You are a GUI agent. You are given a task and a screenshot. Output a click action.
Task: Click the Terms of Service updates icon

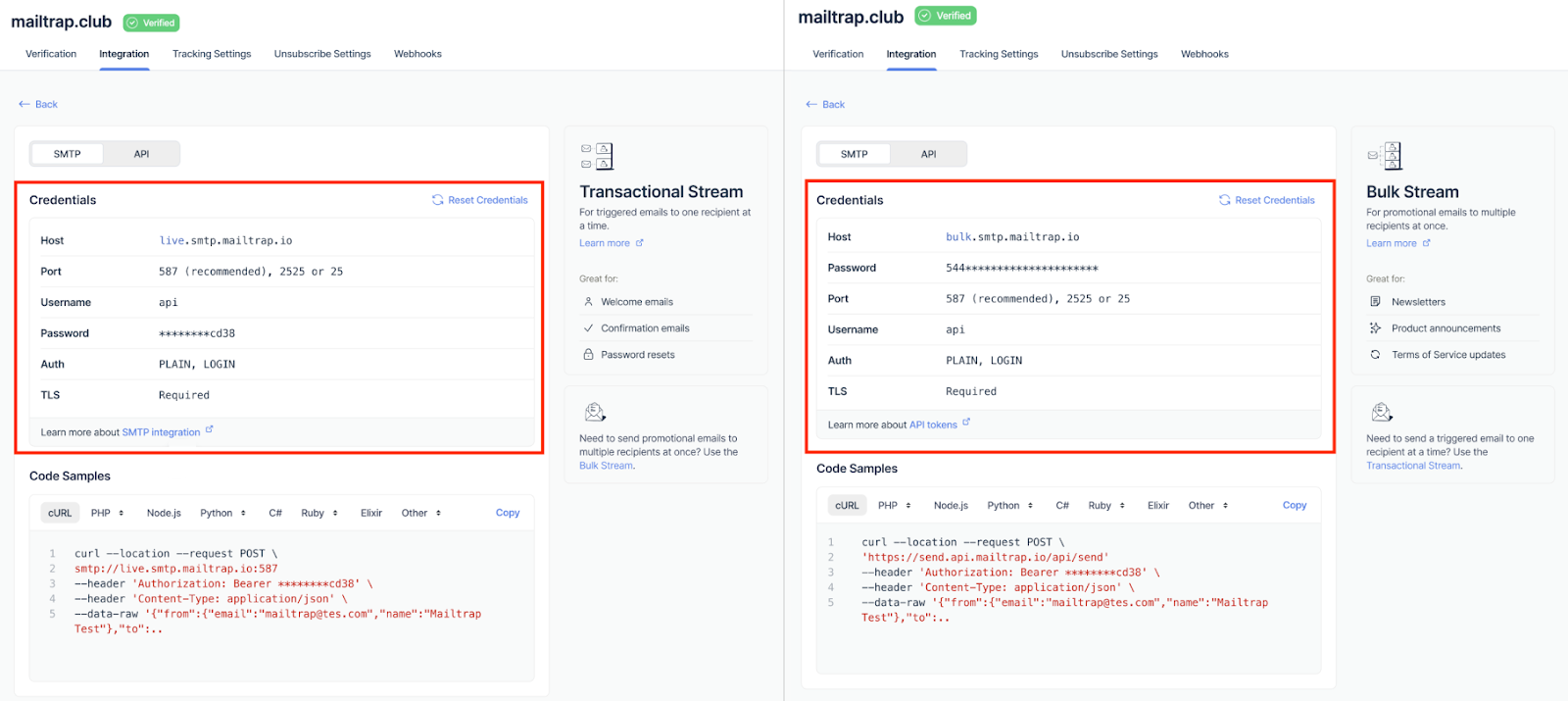[x=1375, y=355]
